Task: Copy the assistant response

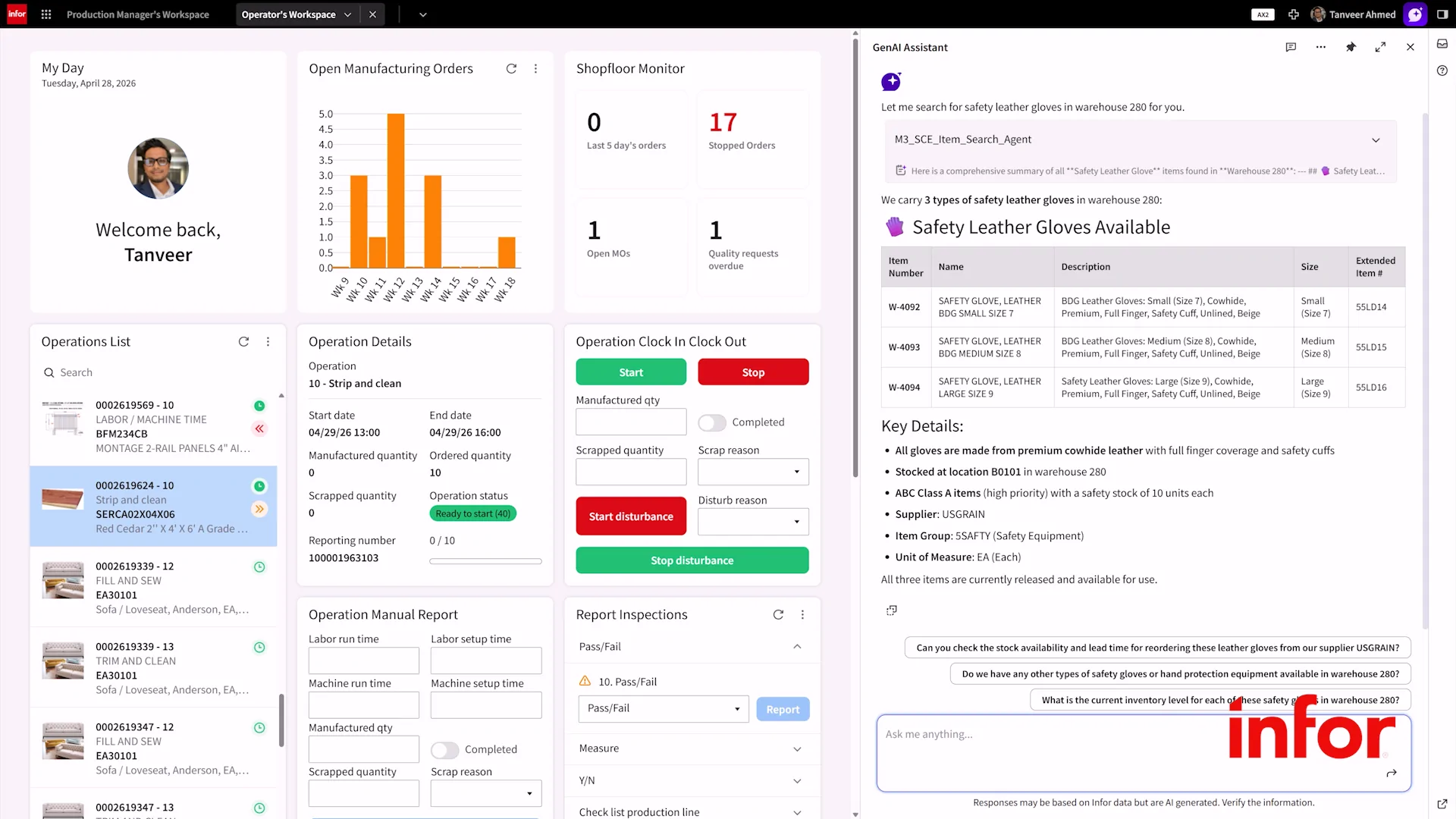Action: [892, 610]
